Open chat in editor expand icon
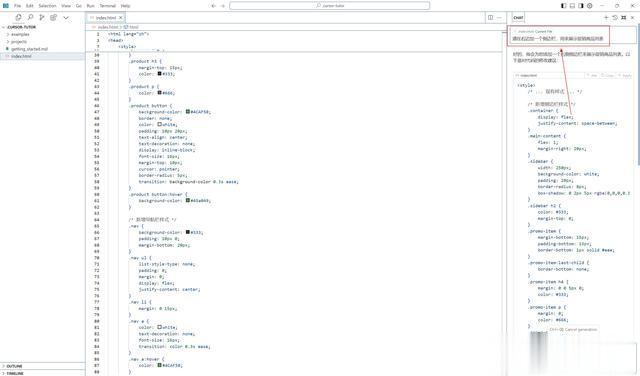The image size is (640, 376). [x=624, y=18]
